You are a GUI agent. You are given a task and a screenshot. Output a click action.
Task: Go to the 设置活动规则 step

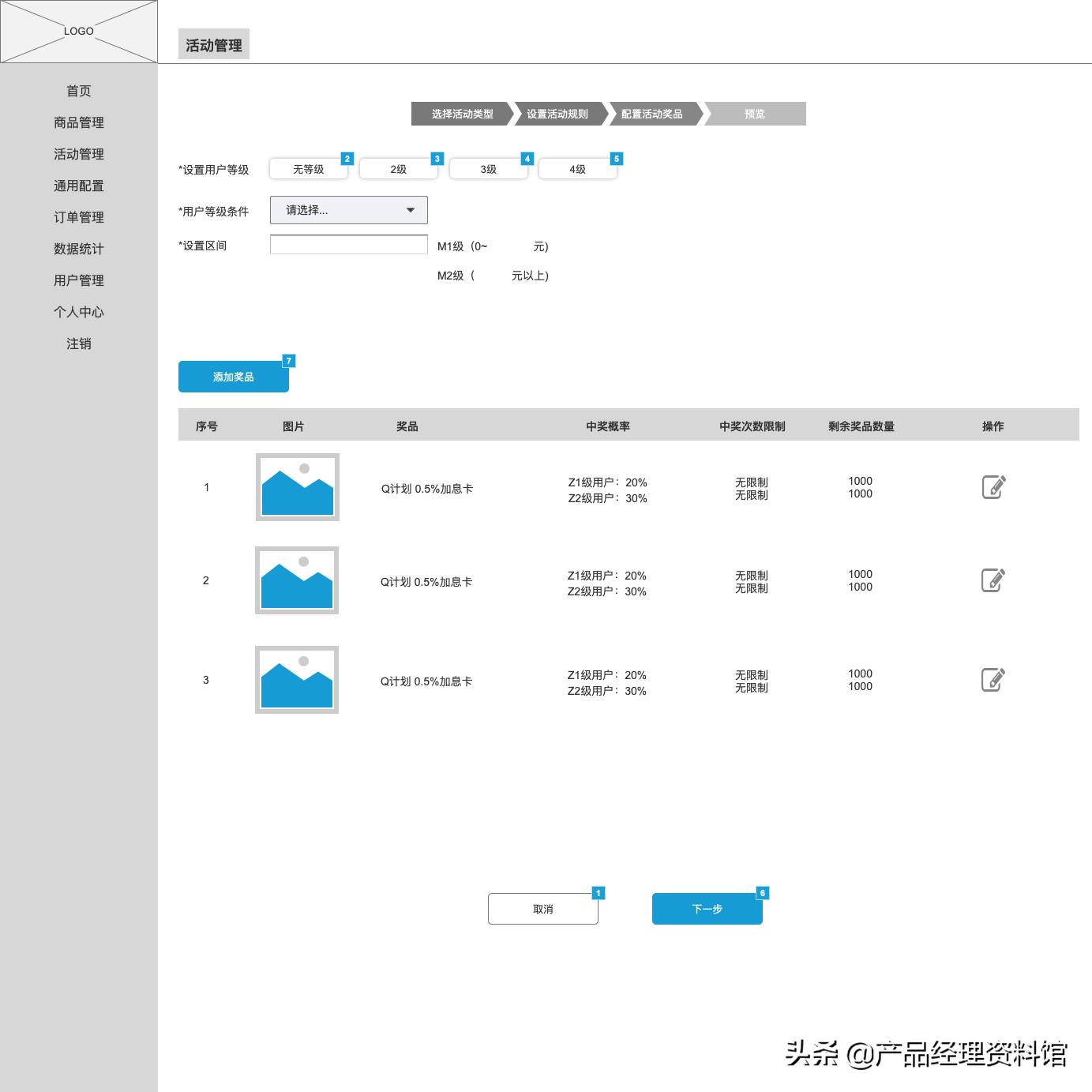click(x=557, y=114)
